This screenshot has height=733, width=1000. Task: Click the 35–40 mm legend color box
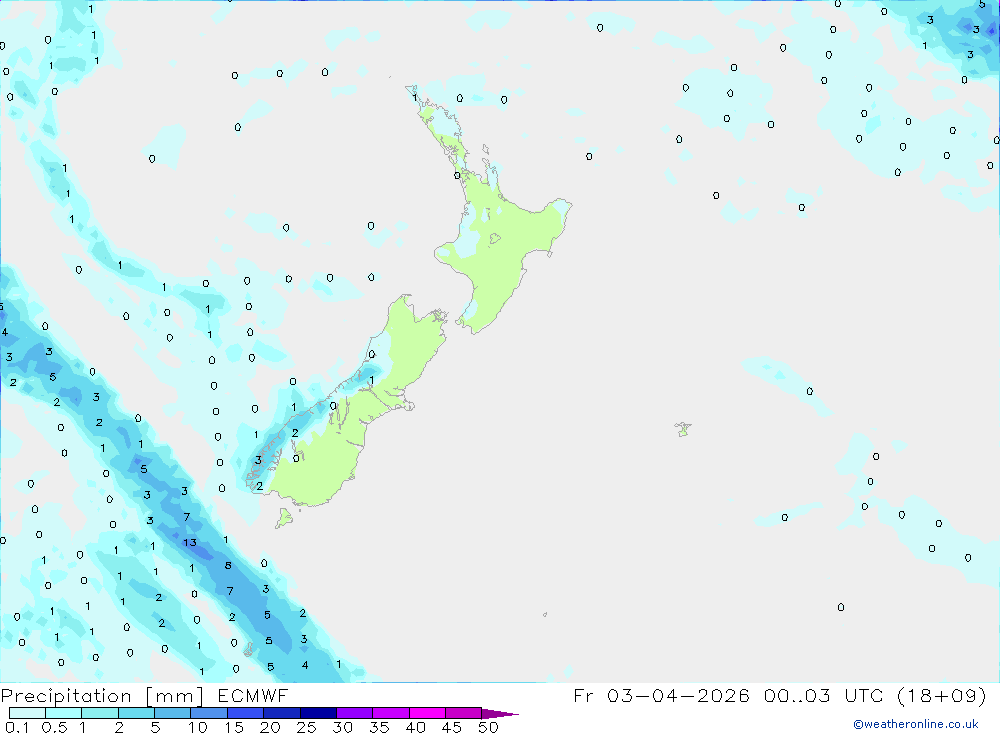pos(391,713)
